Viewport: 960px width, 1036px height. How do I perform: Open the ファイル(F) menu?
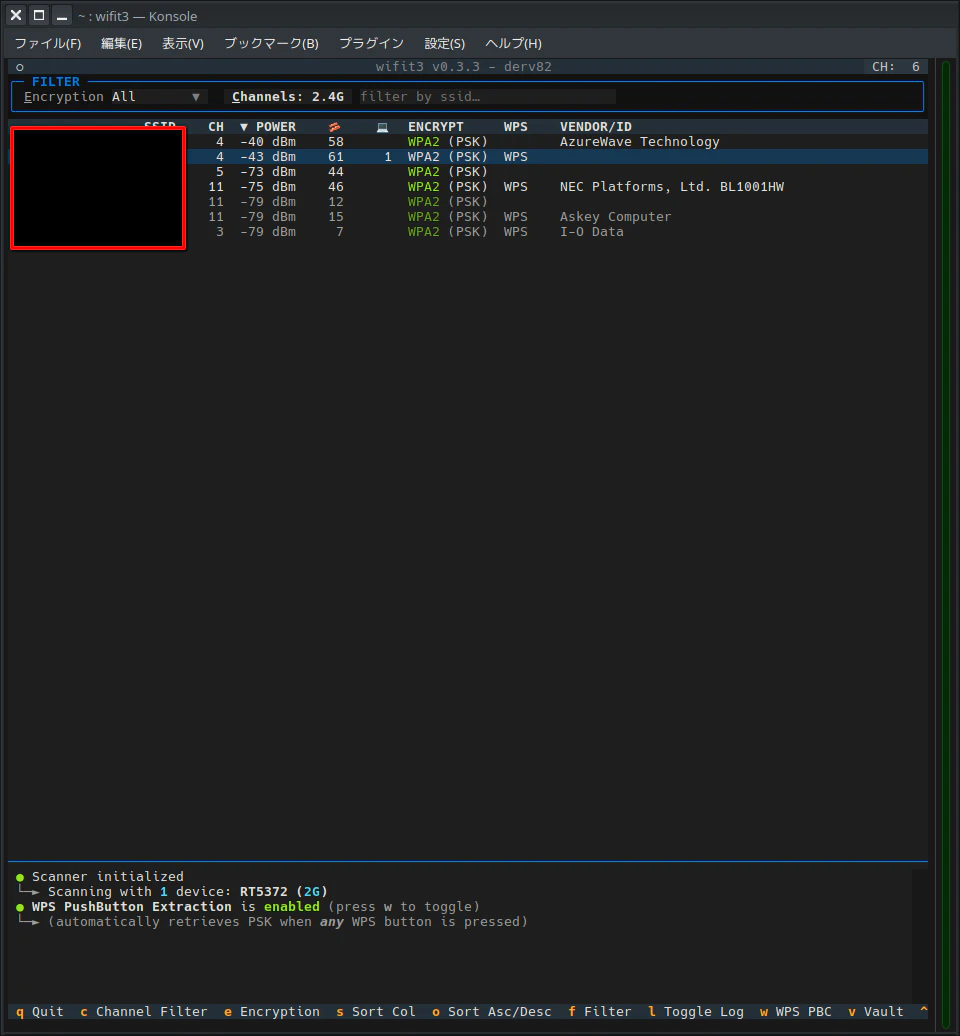click(x=48, y=44)
